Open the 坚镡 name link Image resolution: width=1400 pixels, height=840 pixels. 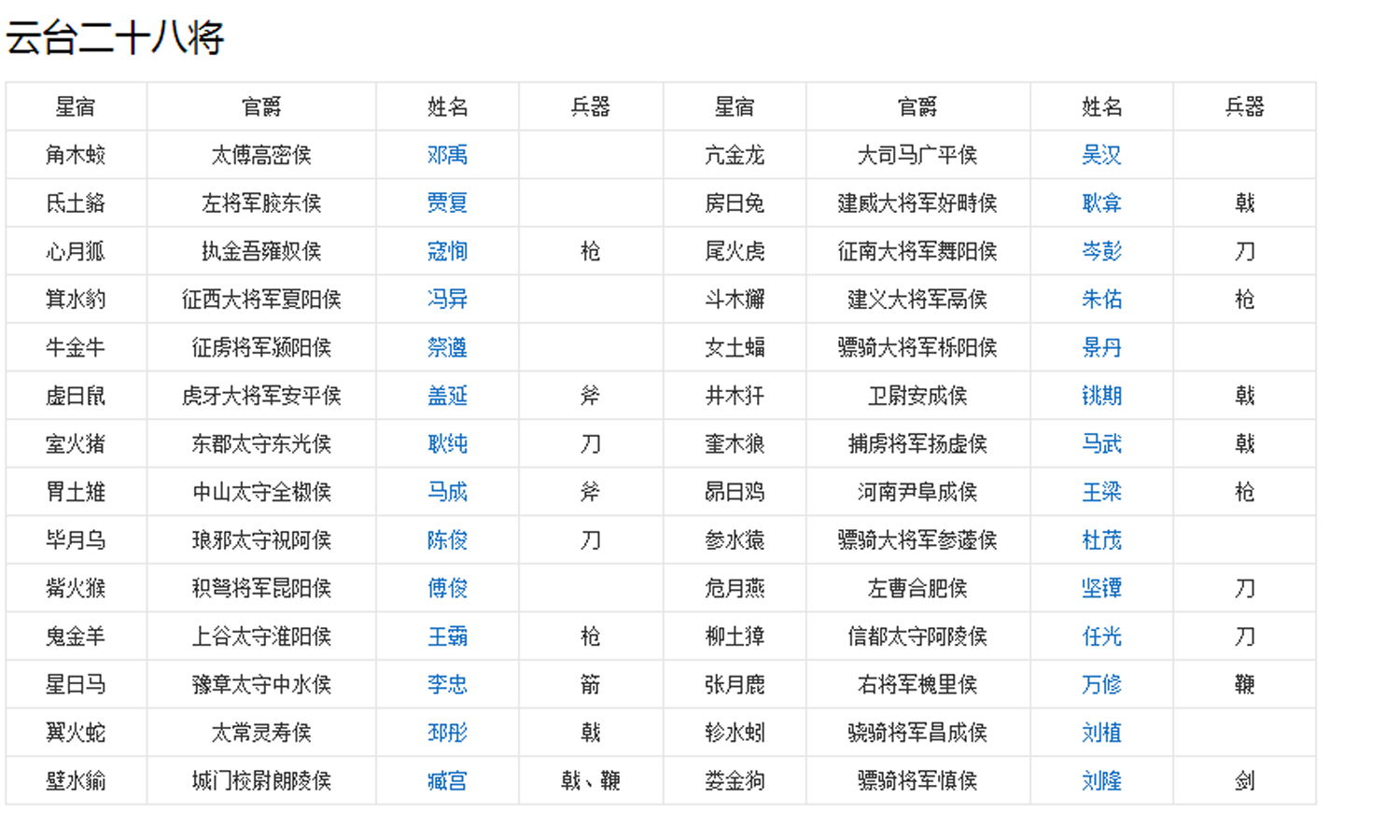(1101, 589)
